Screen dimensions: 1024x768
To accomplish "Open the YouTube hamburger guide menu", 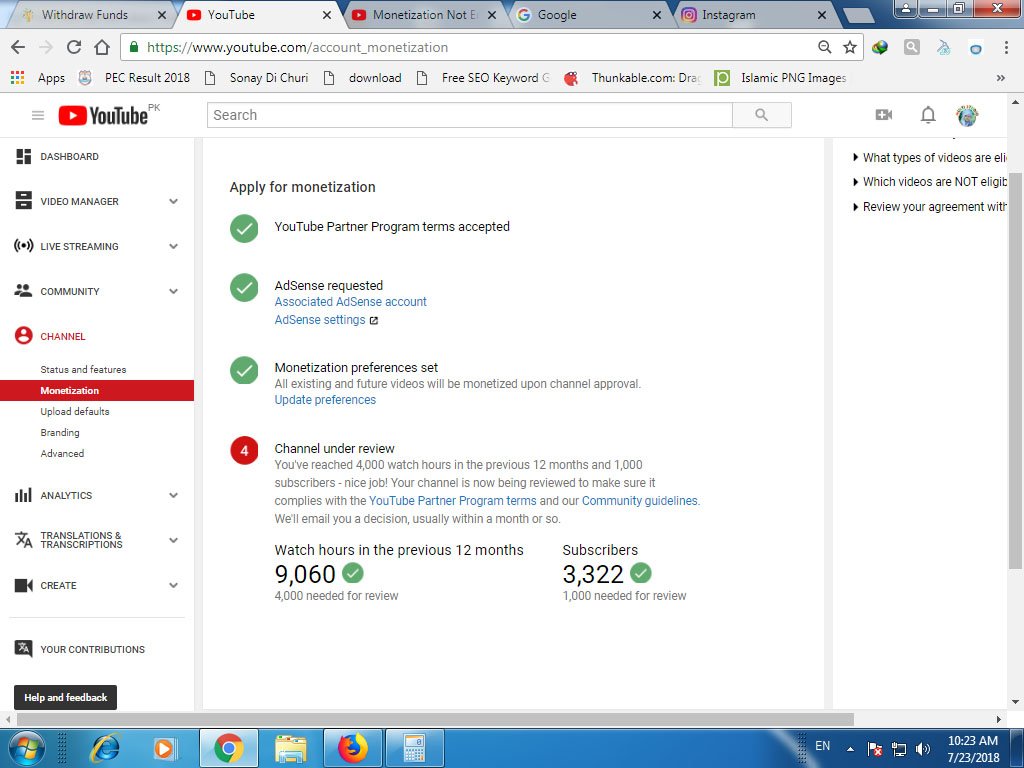I will tap(38, 116).
